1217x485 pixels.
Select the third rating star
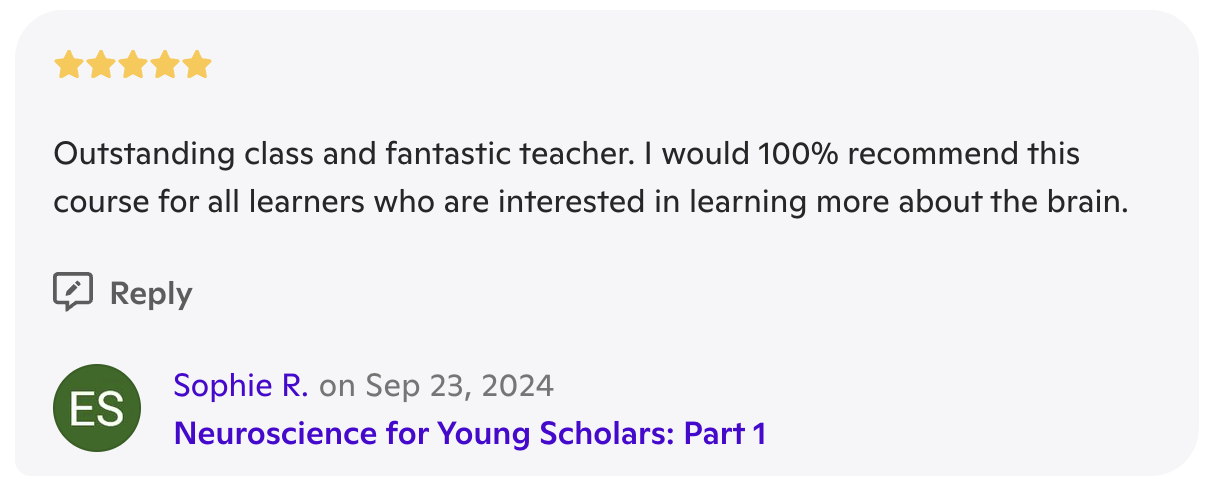tap(133, 65)
